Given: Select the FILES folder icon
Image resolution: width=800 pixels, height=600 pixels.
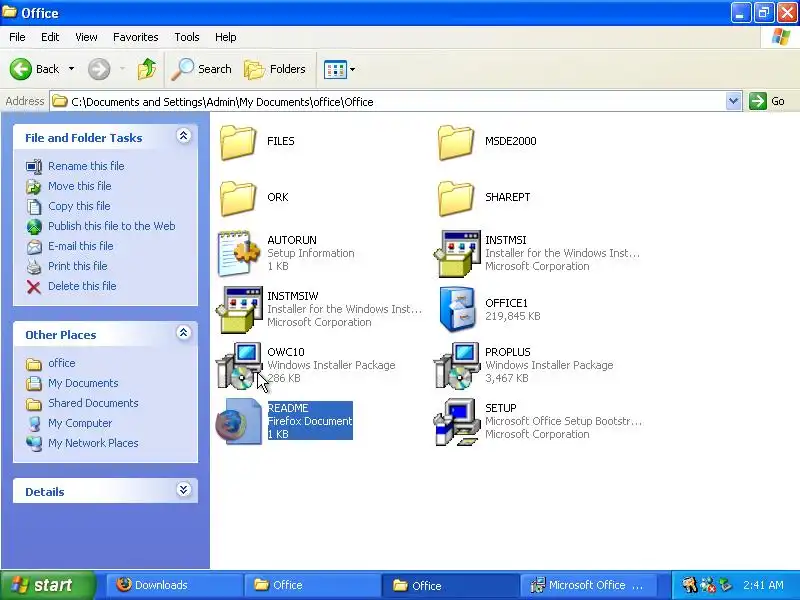Looking at the screenshot, I should (238, 142).
